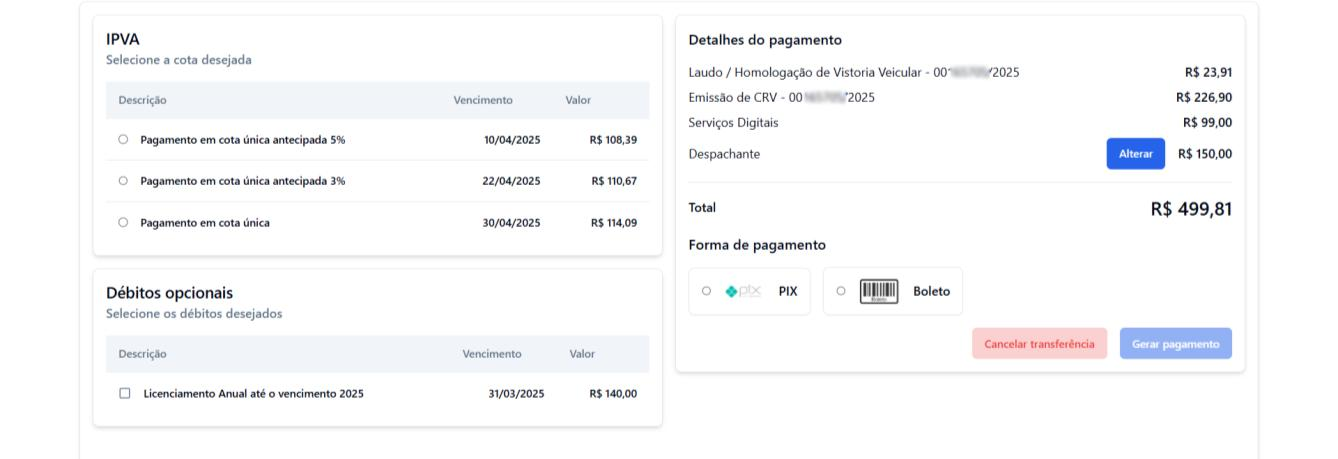Viewport: 1338px width, 459px height.
Task: Click Licenciamento Anual até o vencimento label
Action: pos(253,394)
